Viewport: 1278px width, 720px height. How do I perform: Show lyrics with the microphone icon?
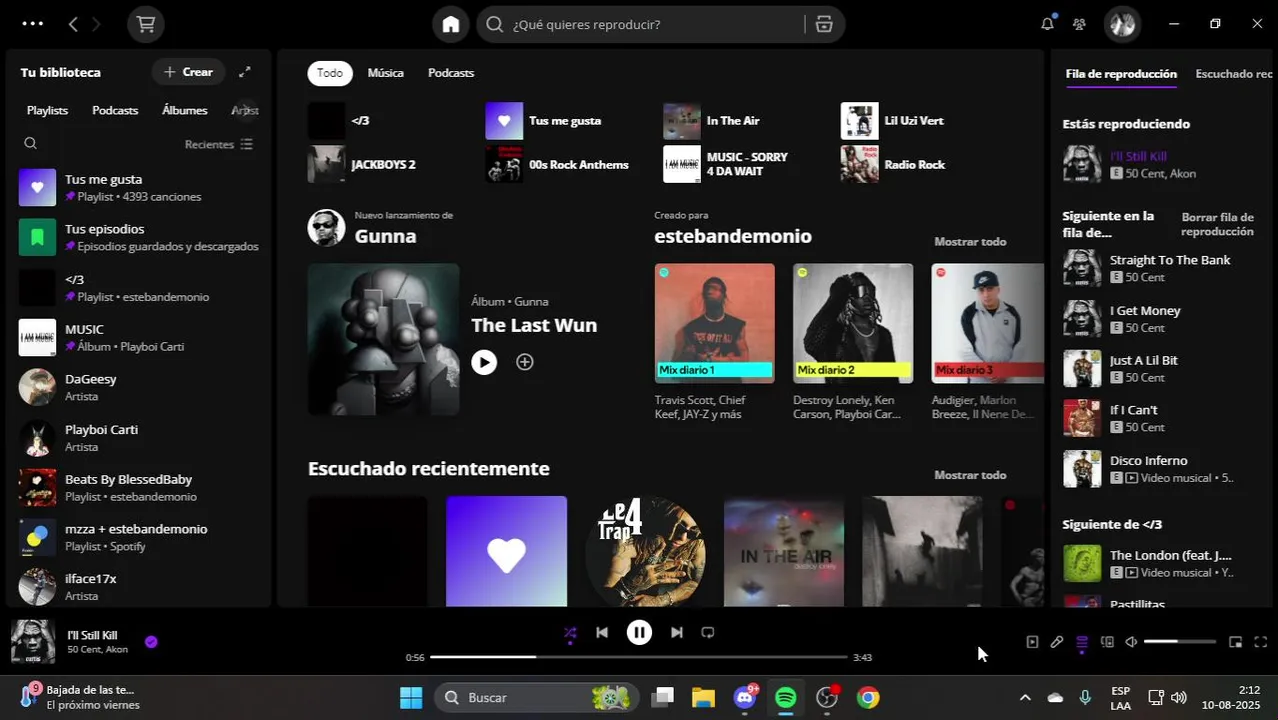point(1057,642)
